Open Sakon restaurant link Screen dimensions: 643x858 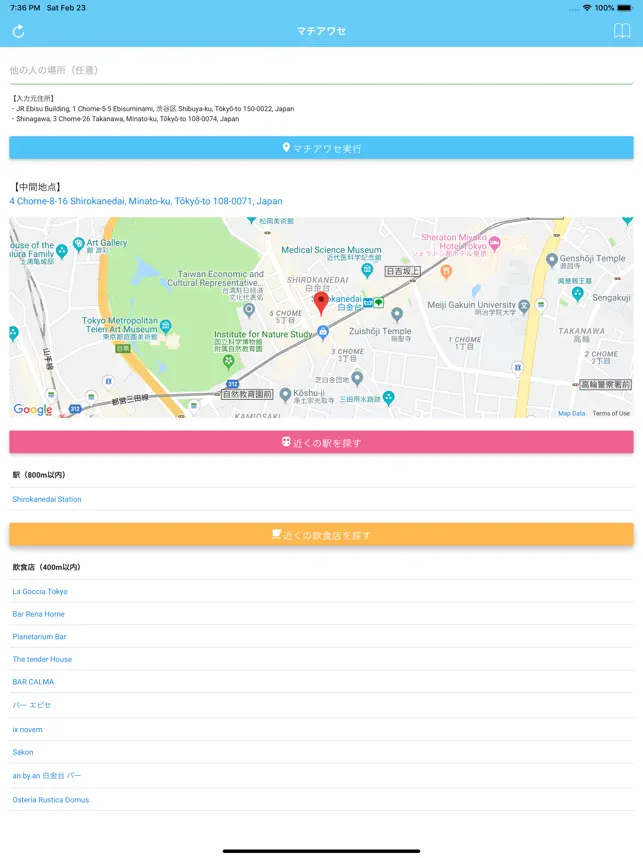[23, 752]
